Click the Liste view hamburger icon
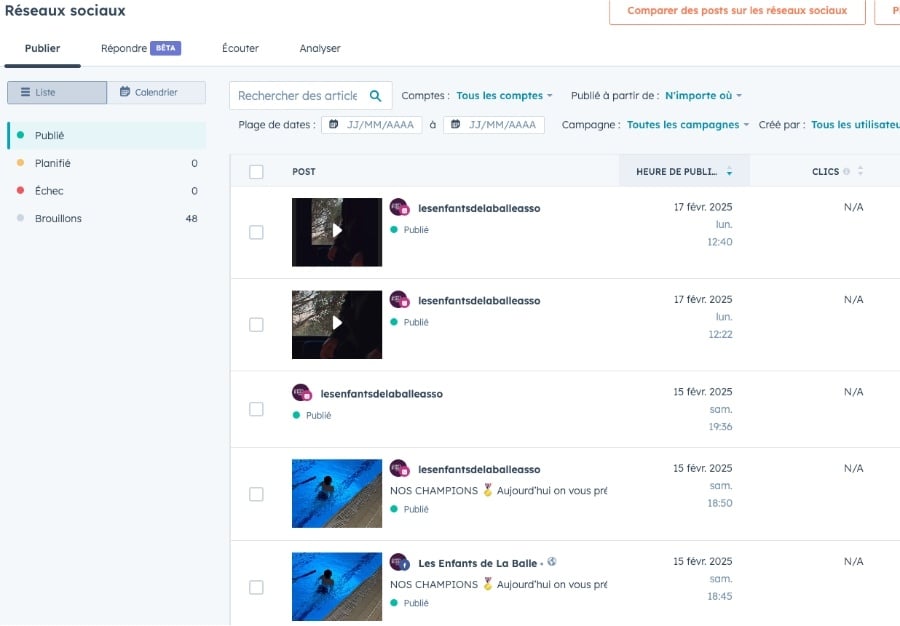The width and height of the screenshot is (900, 626). pos(25,92)
